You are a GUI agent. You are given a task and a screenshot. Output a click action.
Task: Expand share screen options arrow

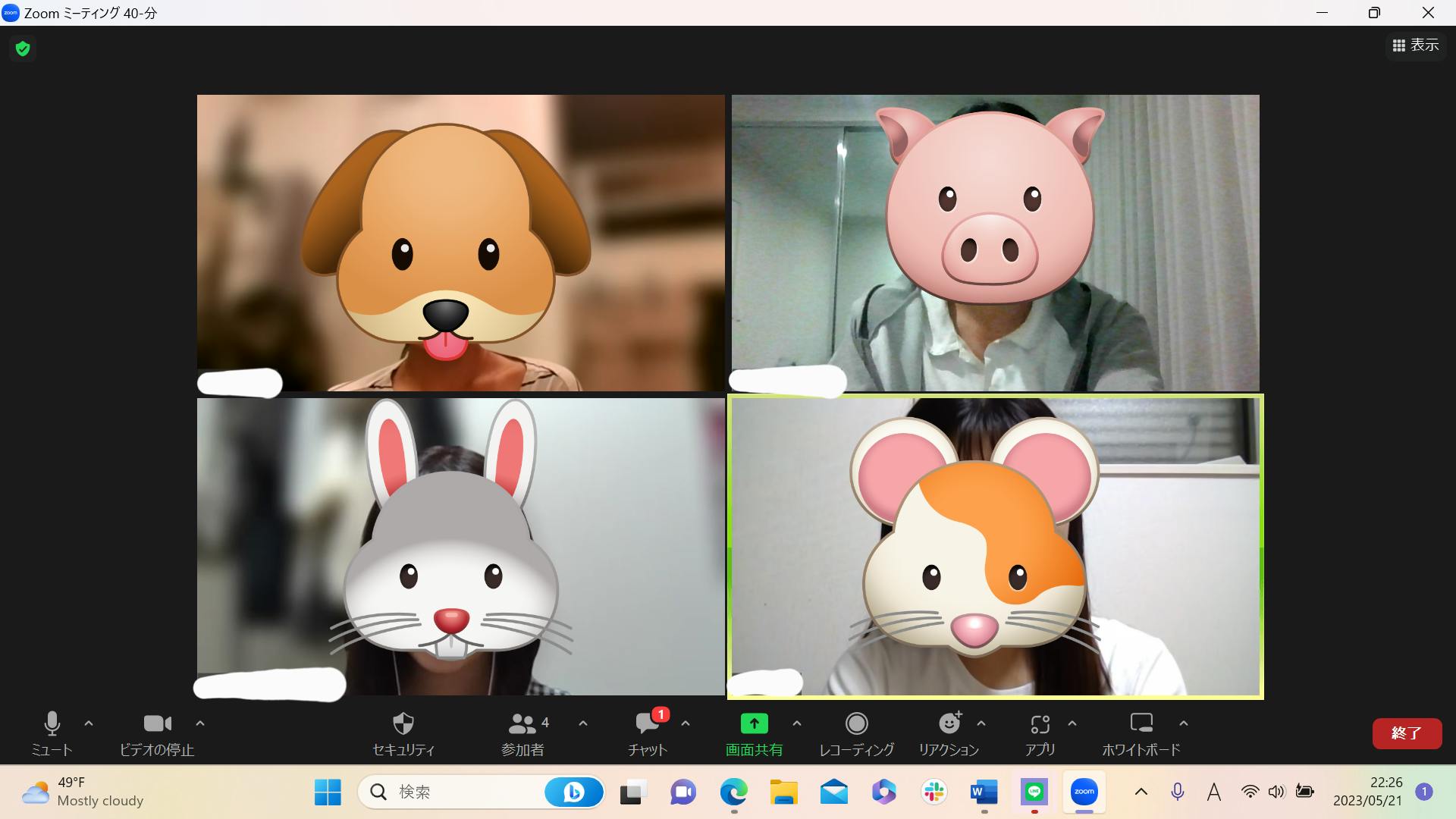[x=796, y=723]
